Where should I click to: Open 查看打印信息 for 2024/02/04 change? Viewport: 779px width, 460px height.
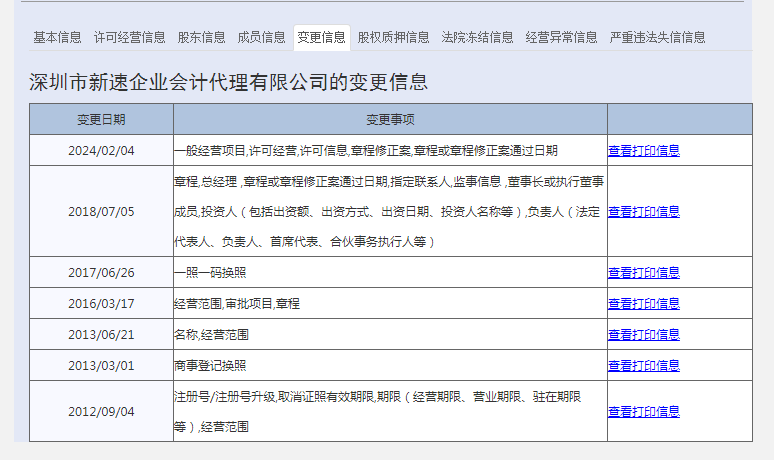pos(644,151)
